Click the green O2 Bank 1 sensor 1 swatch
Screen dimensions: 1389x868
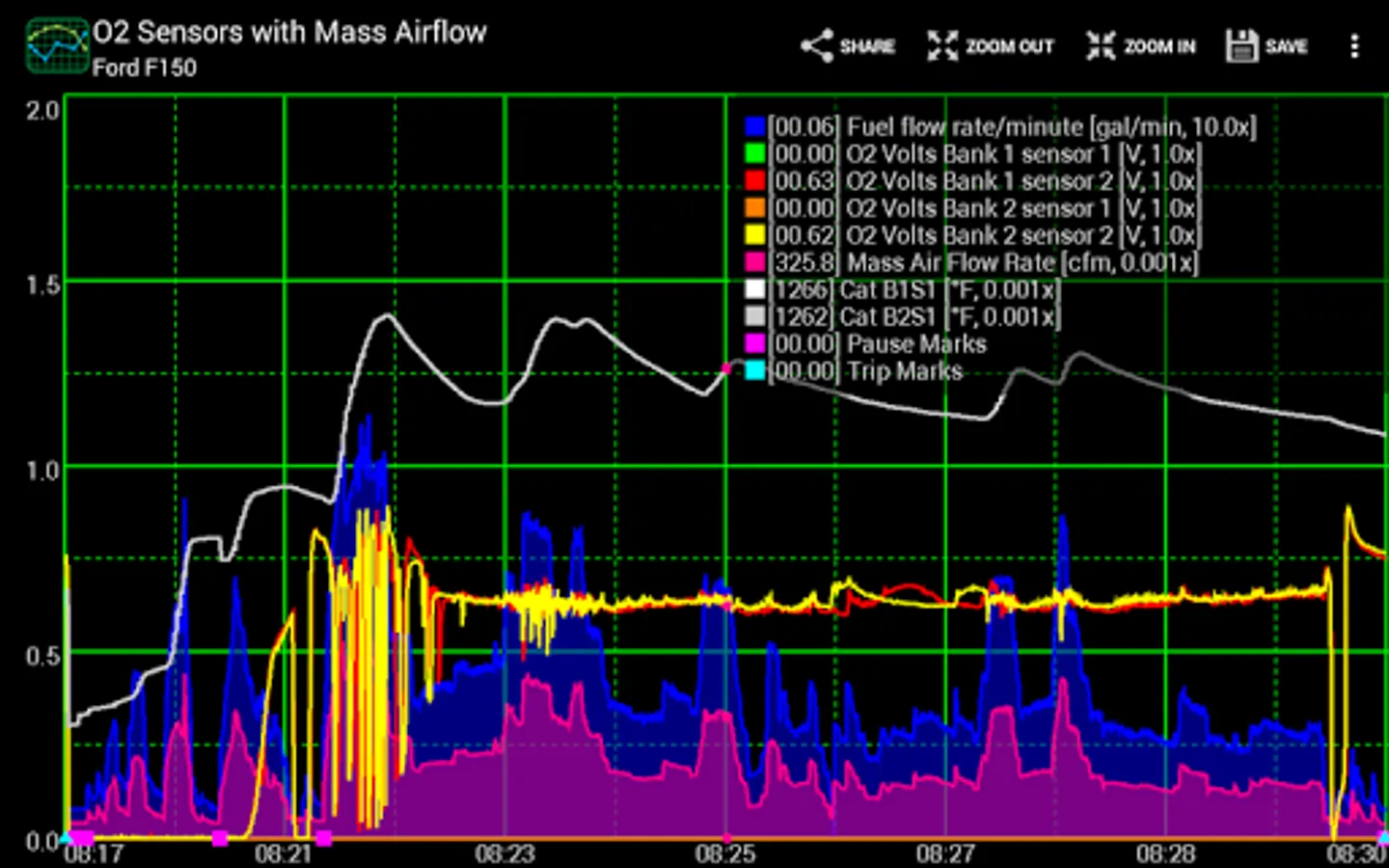pos(755,154)
